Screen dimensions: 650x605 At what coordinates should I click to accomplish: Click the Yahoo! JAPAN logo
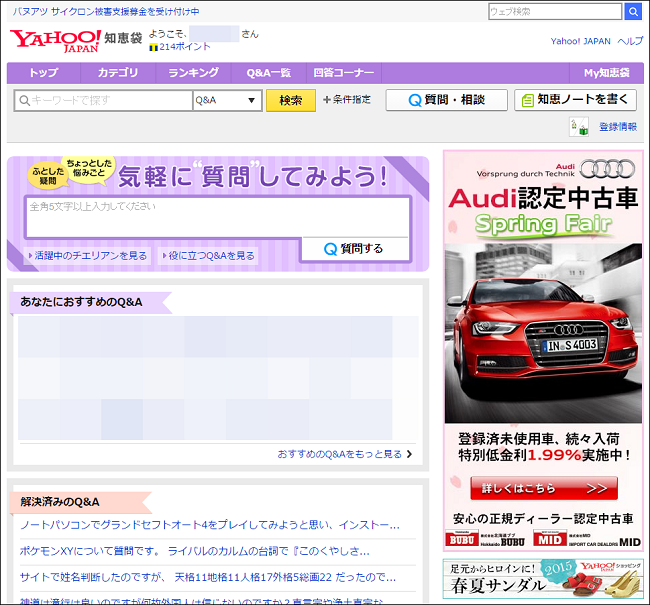[55, 41]
